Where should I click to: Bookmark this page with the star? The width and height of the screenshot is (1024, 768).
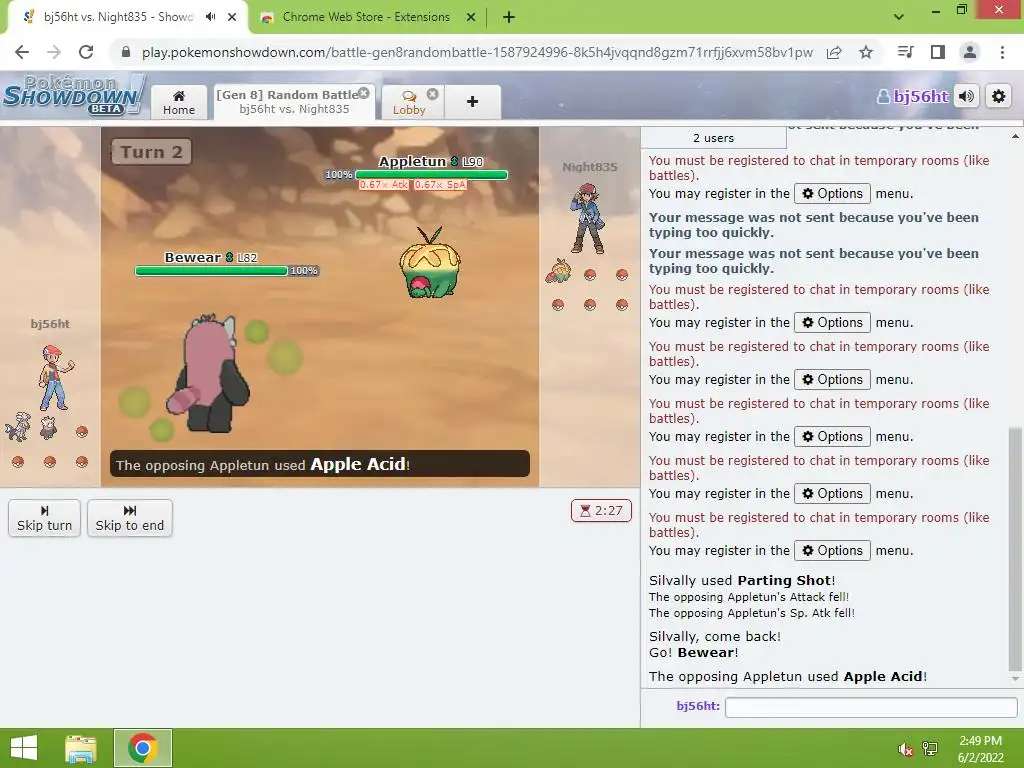(x=866, y=52)
